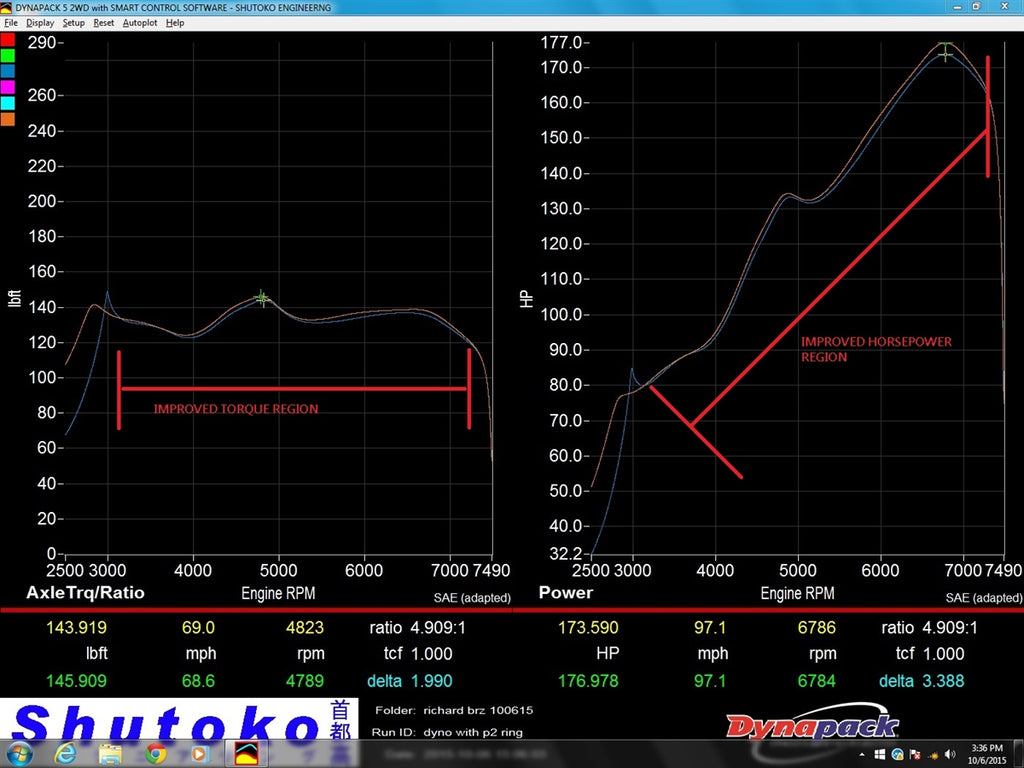Select the red run color swatch
Viewport: 1024px width, 768px height.
pyautogui.click(x=7, y=40)
